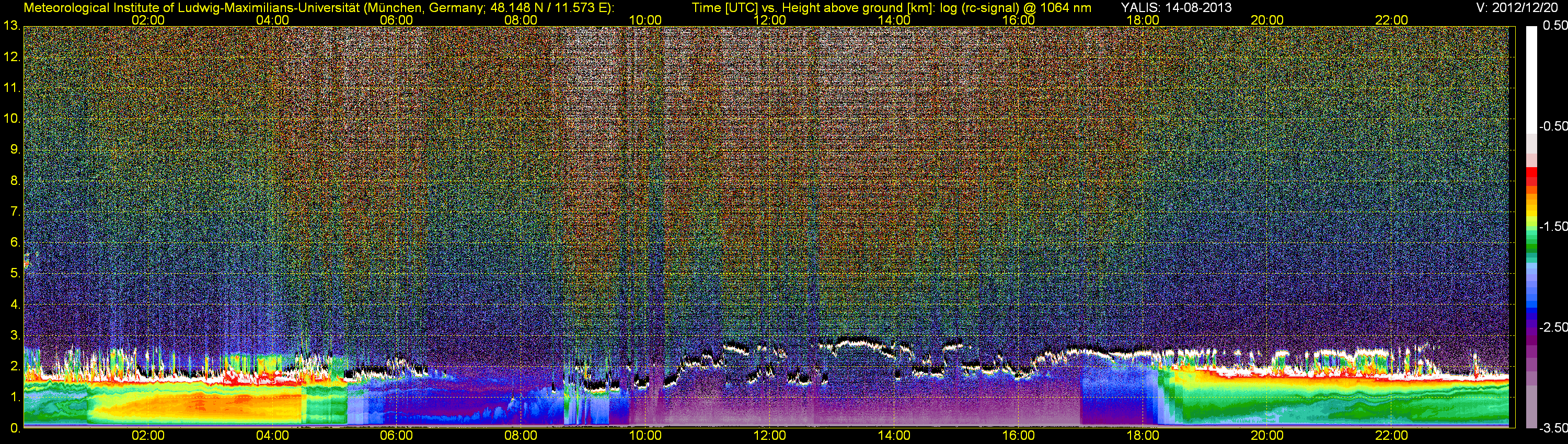Image resolution: width=1568 pixels, height=444 pixels.
Task: Click the "7." height axis label
Action: 15,212
